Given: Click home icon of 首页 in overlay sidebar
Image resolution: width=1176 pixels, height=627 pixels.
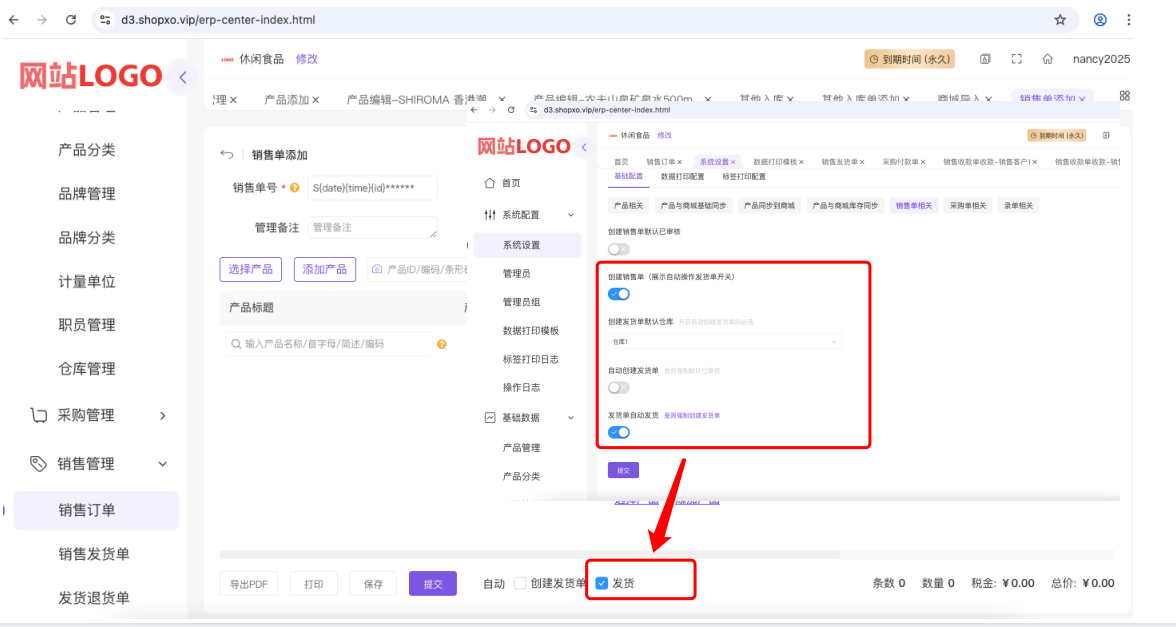Looking at the screenshot, I should pyautogui.click(x=490, y=183).
